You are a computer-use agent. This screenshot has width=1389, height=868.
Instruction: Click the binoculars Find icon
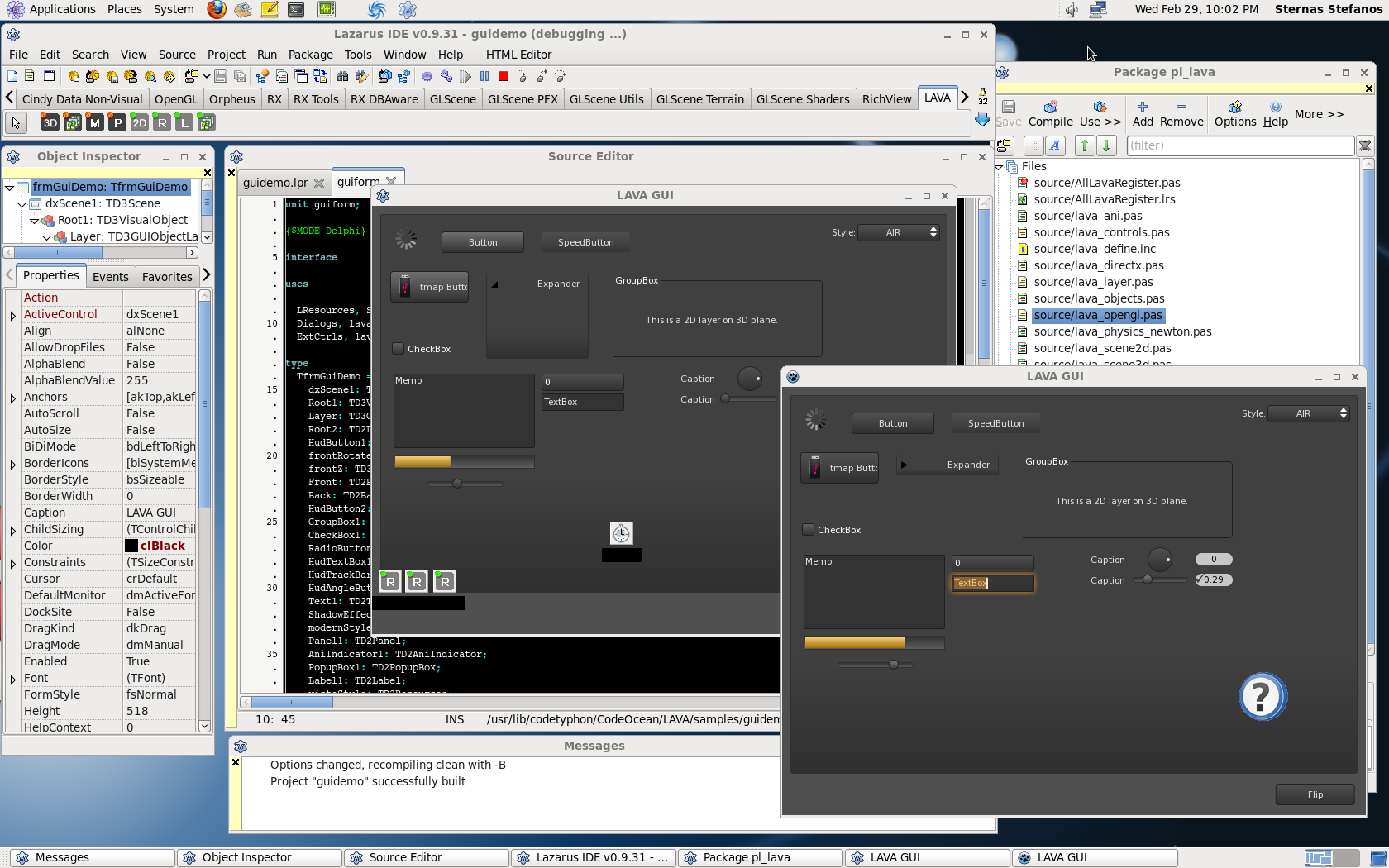click(342, 76)
